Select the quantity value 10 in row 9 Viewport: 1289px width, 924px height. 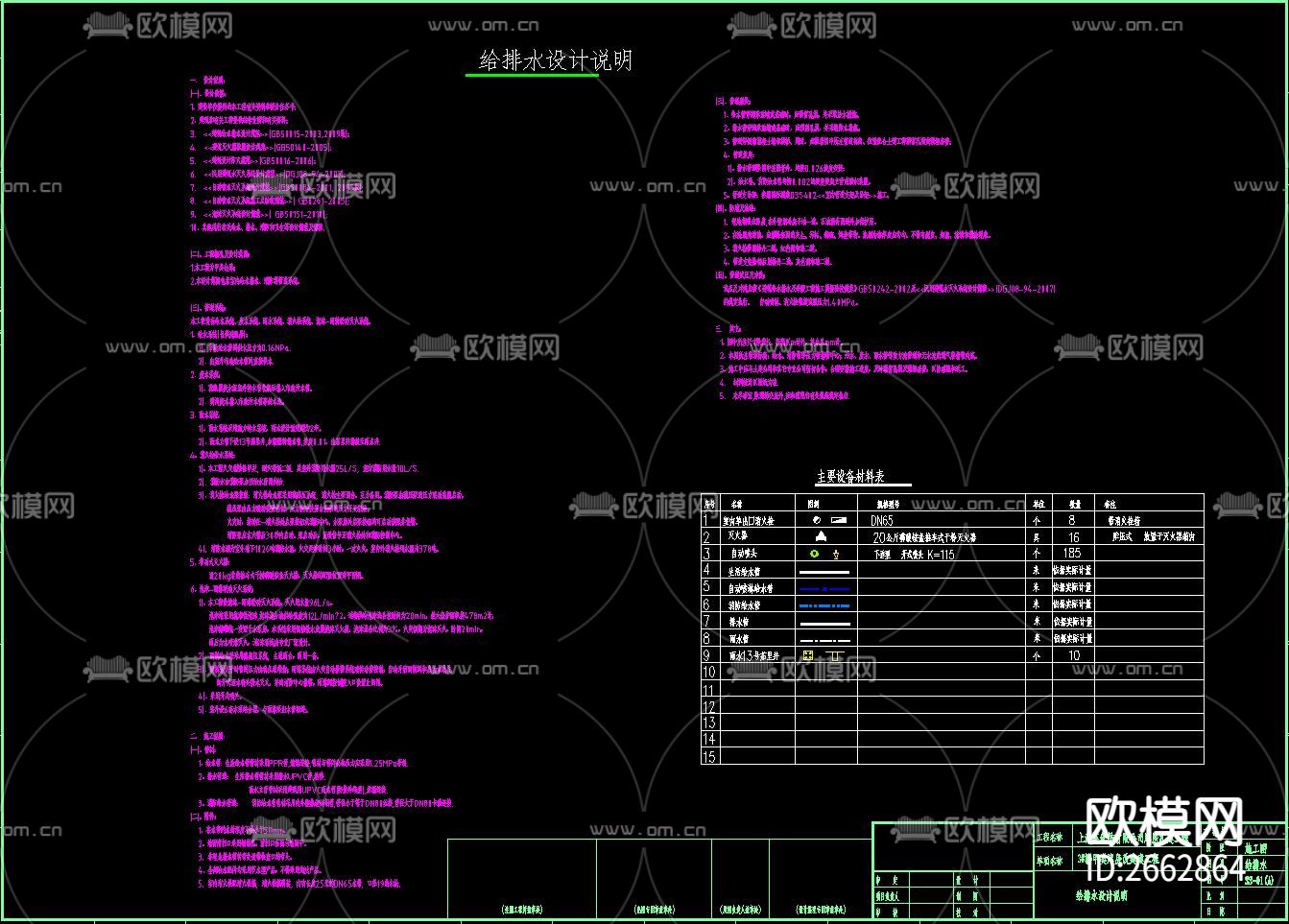[x=1074, y=656]
